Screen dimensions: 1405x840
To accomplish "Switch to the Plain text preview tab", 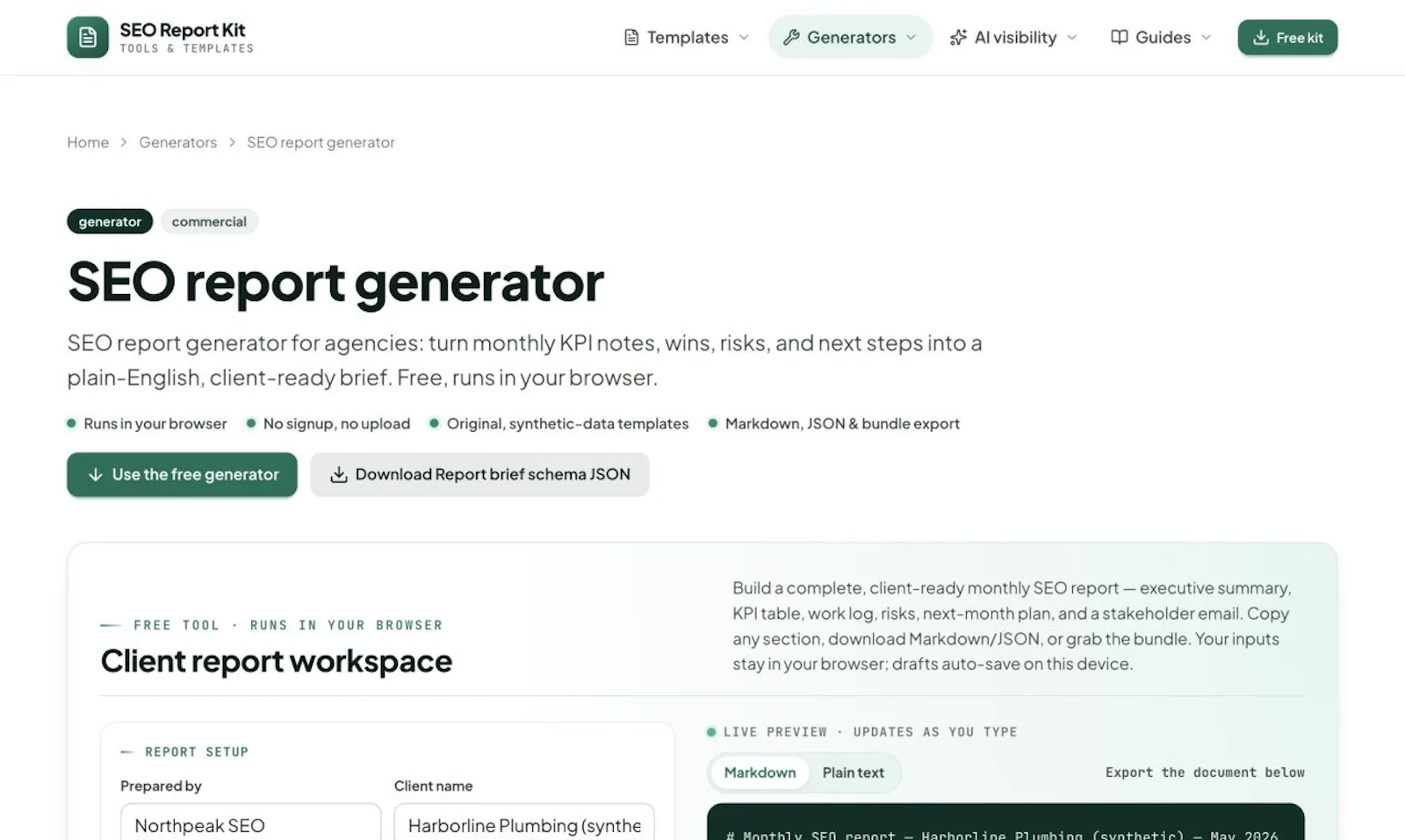I will click(853, 772).
